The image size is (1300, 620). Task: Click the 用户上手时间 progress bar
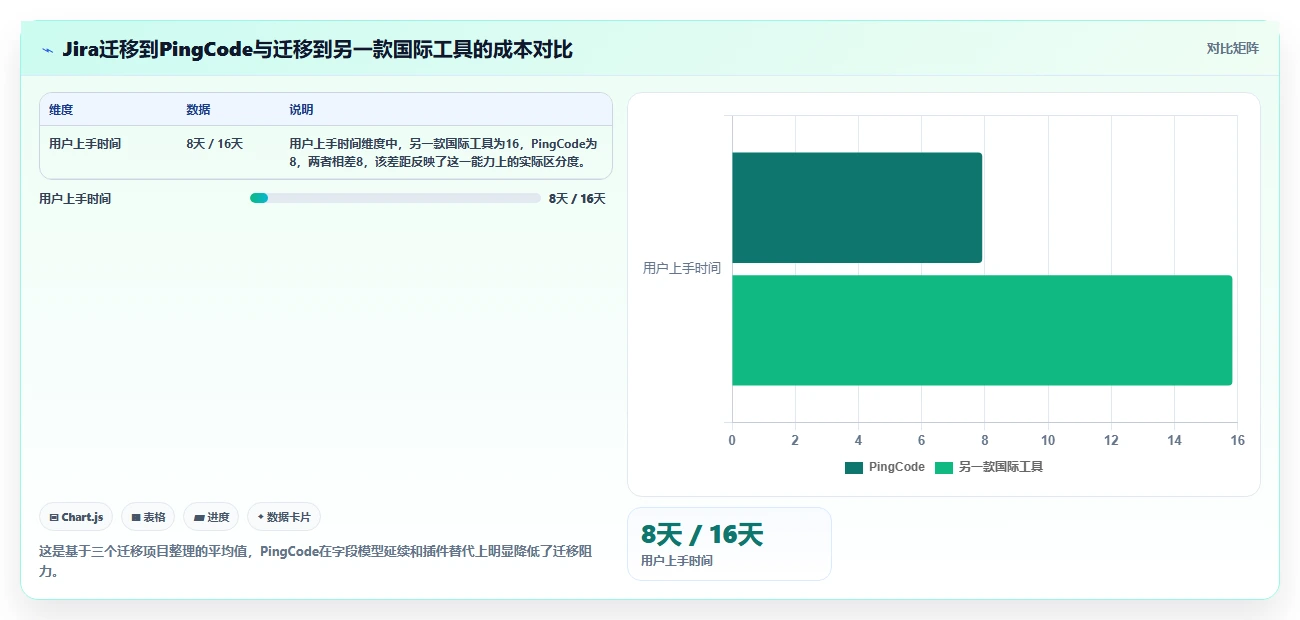(x=395, y=198)
